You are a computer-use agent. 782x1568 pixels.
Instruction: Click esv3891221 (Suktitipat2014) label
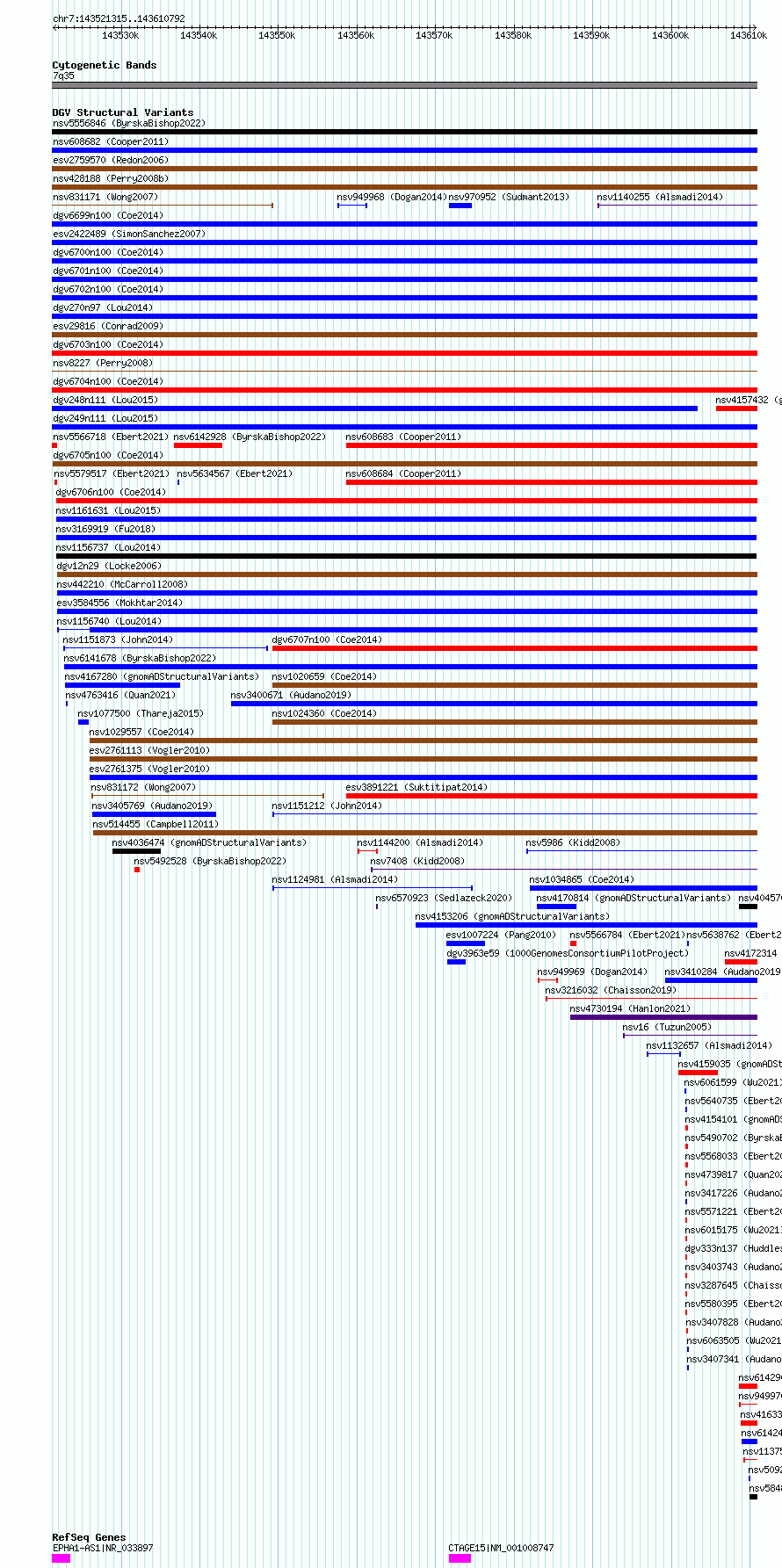click(x=416, y=787)
